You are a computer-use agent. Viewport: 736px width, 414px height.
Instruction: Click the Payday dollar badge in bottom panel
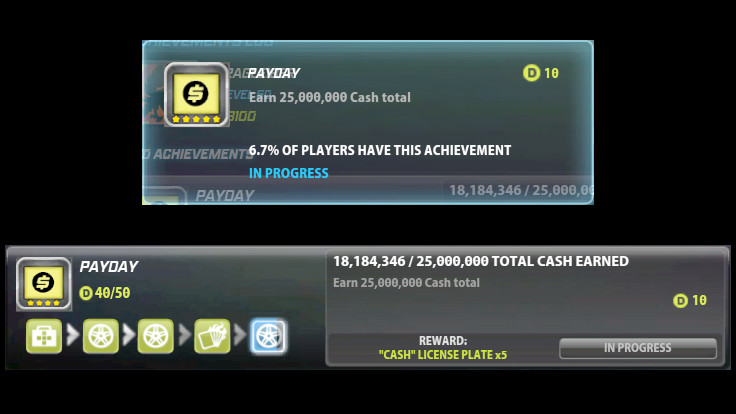[x=44, y=284]
